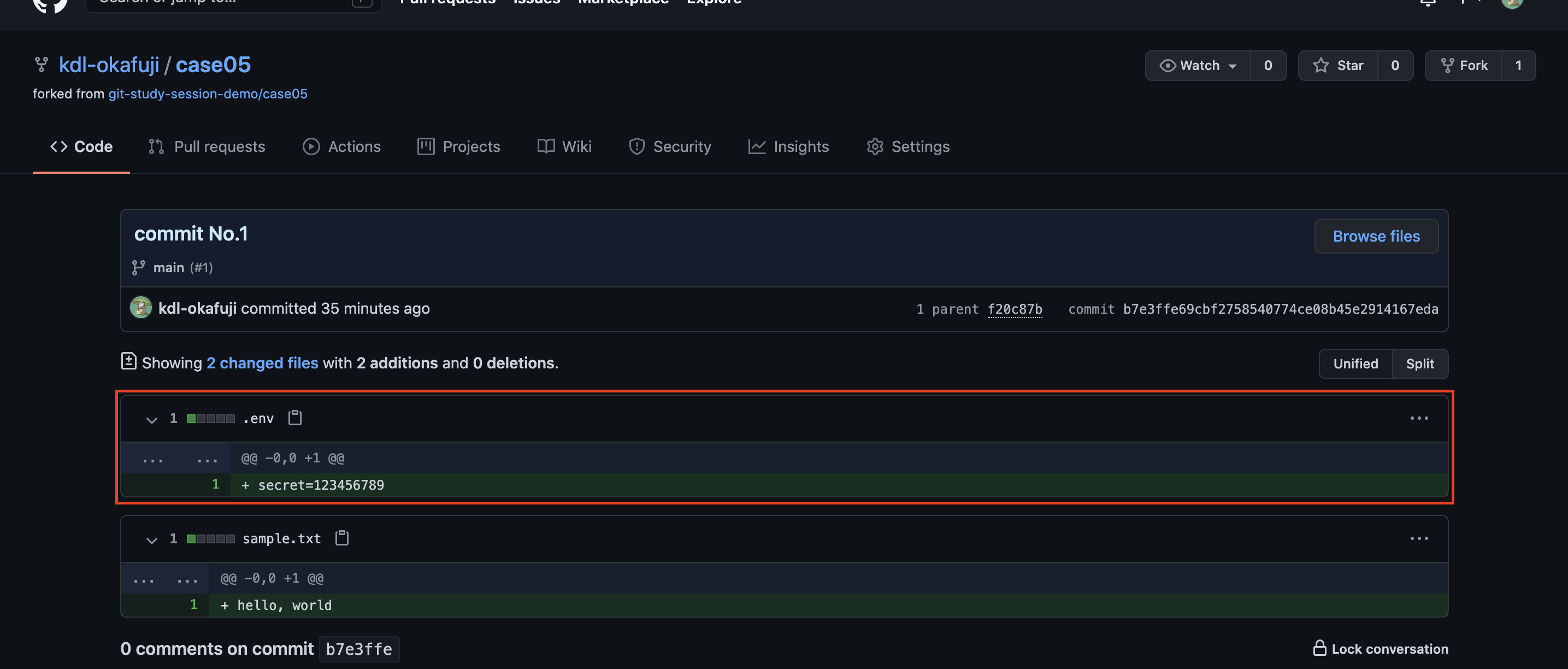Switch diff view to Split

point(1420,363)
